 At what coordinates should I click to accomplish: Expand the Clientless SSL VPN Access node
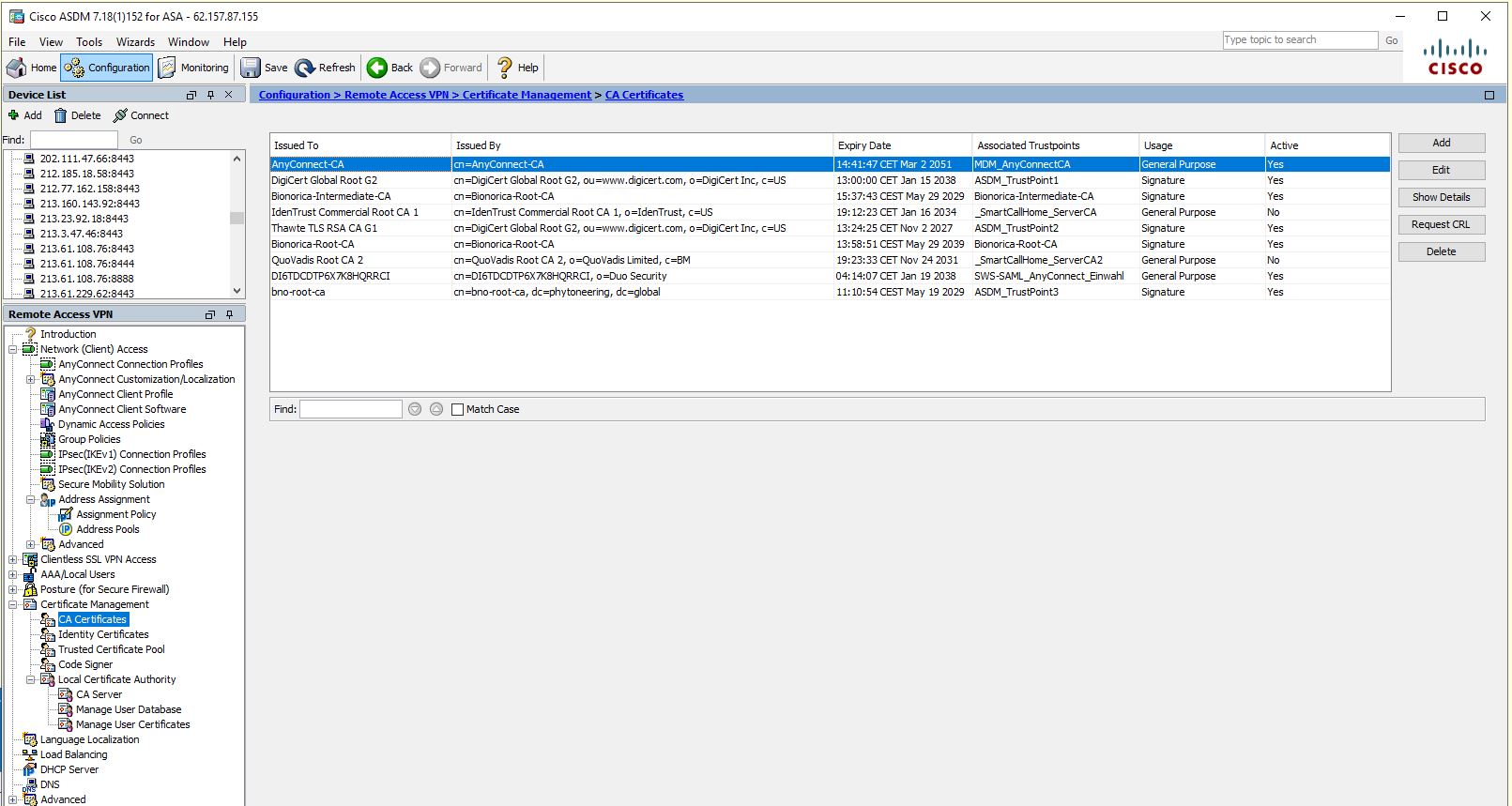tap(13, 559)
